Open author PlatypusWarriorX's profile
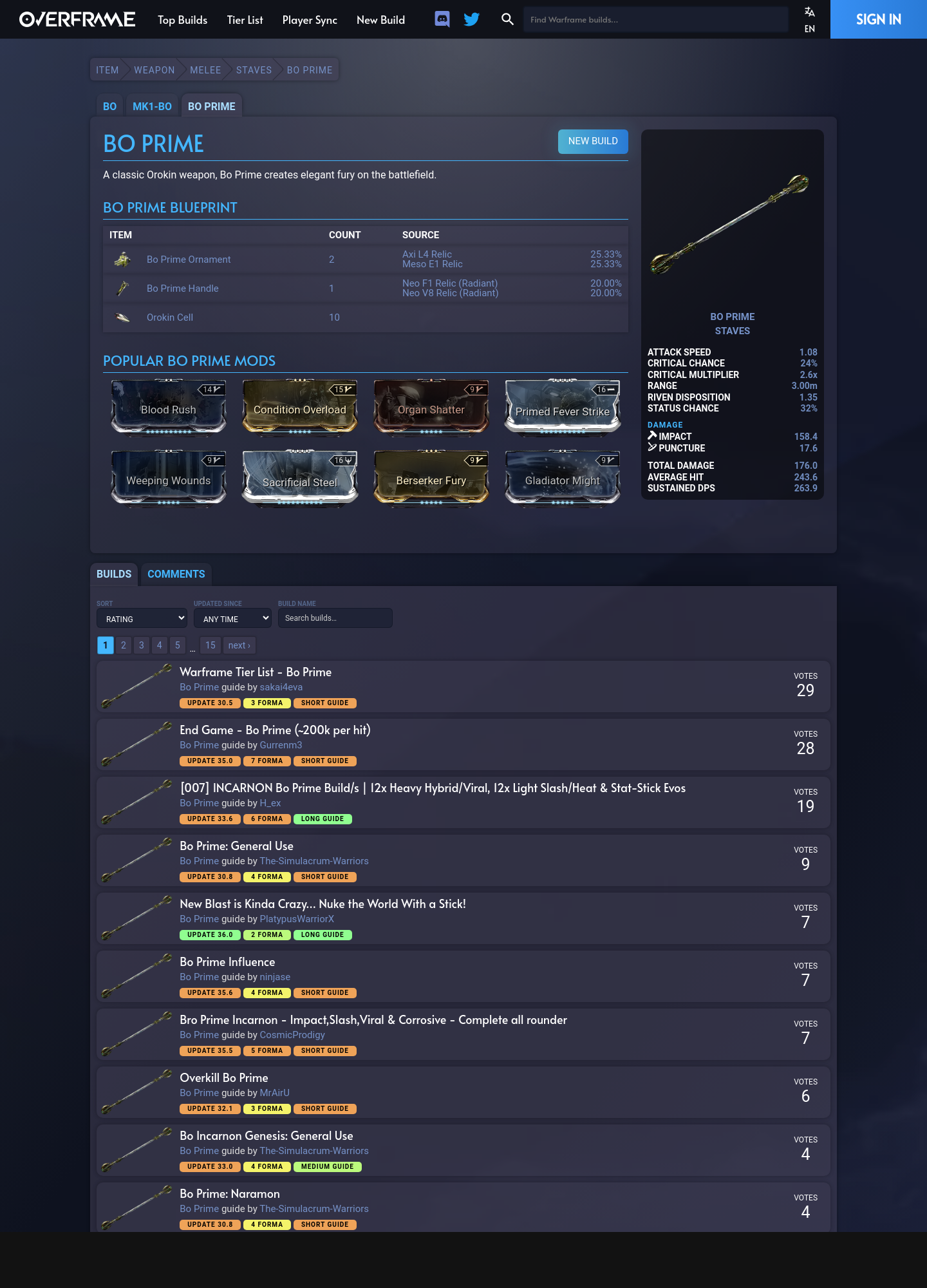The image size is (927, 1288). pos(297,919)
